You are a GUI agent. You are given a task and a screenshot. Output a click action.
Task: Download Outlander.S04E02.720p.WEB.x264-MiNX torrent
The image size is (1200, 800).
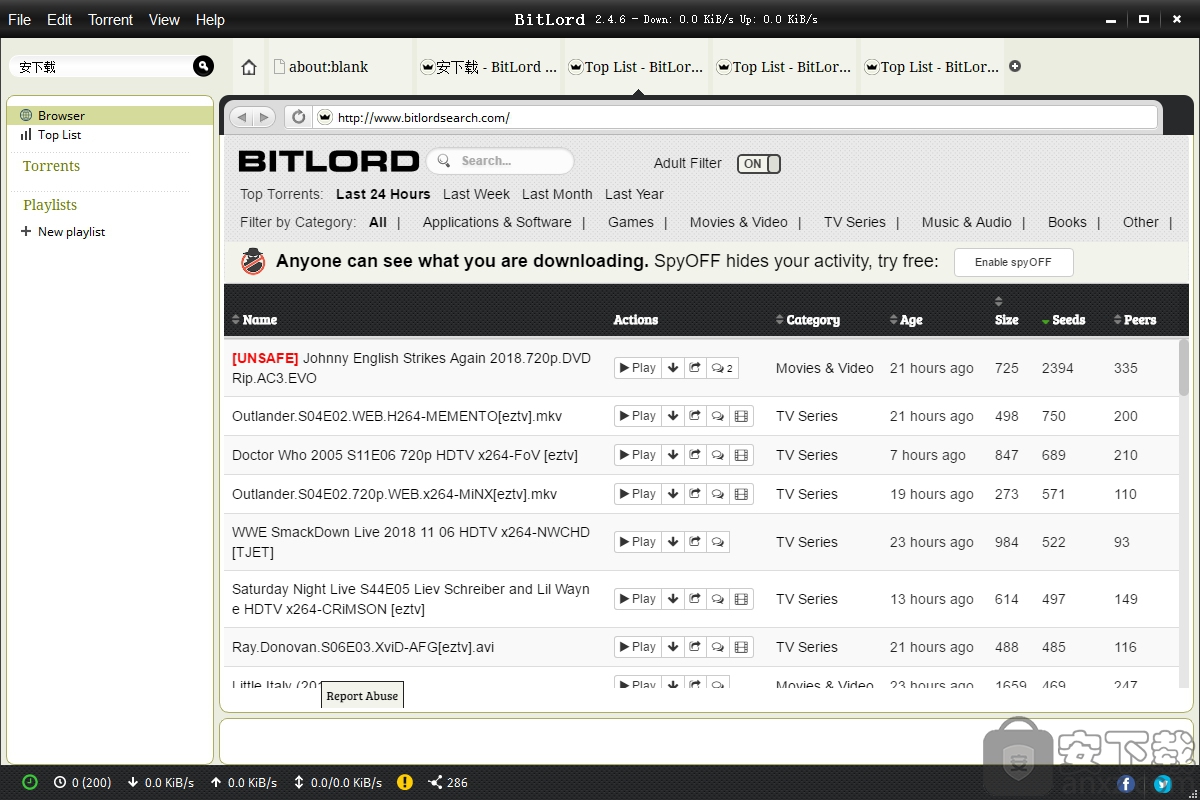click(673, 494)
